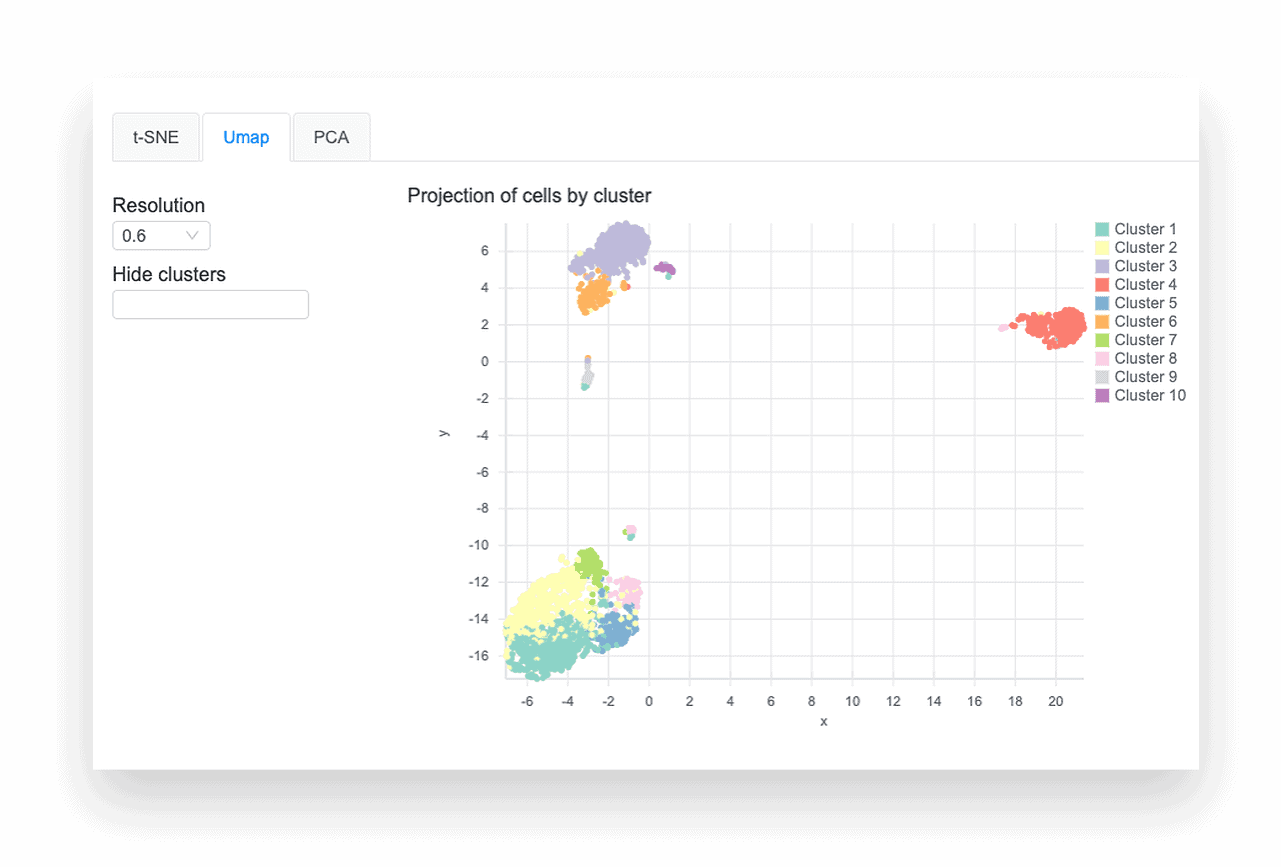Click the red Cluster 4 point cloud

(x=1054, y=327)
